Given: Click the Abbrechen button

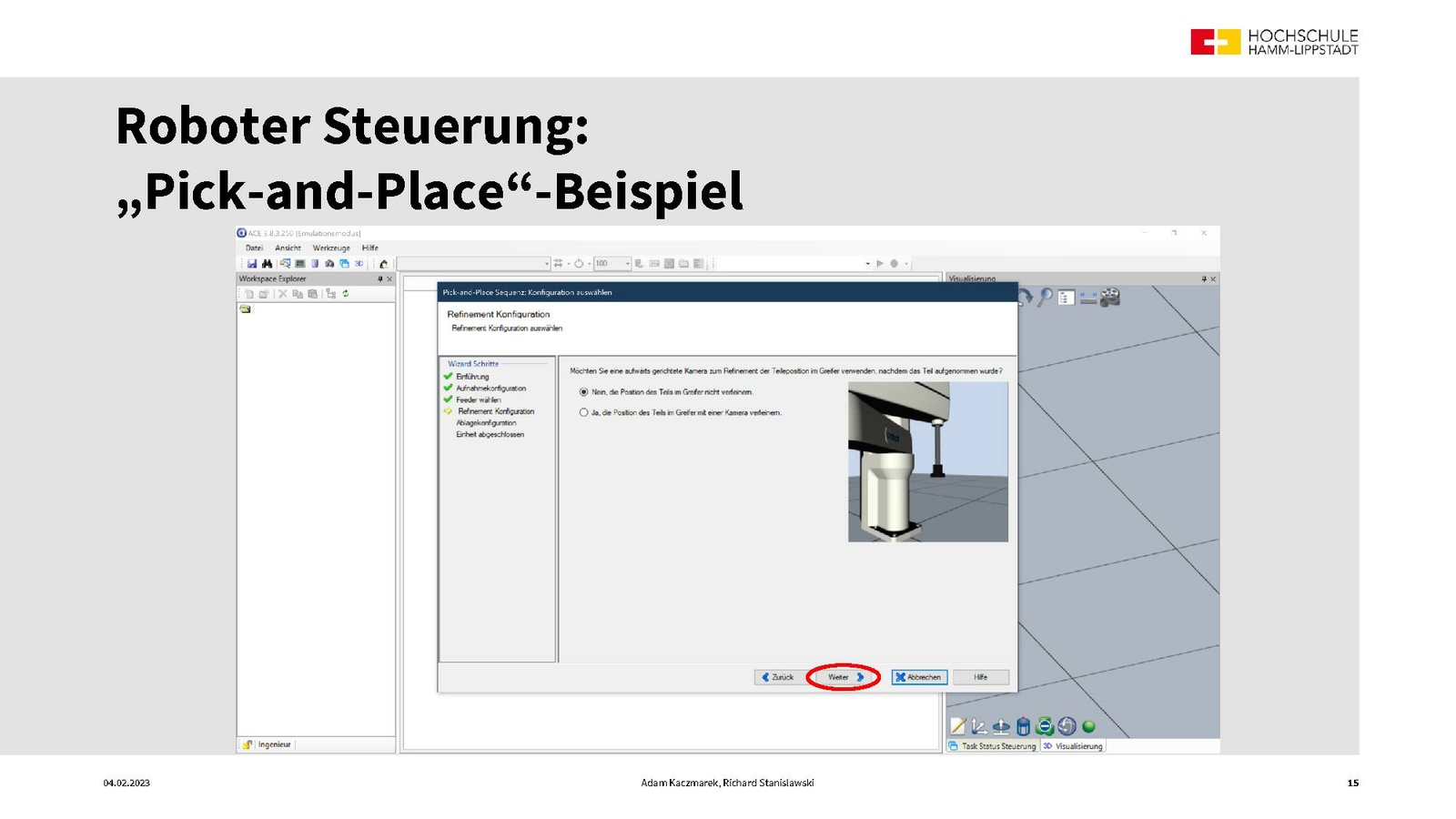Looking at the screenshot, I should 919,677.
